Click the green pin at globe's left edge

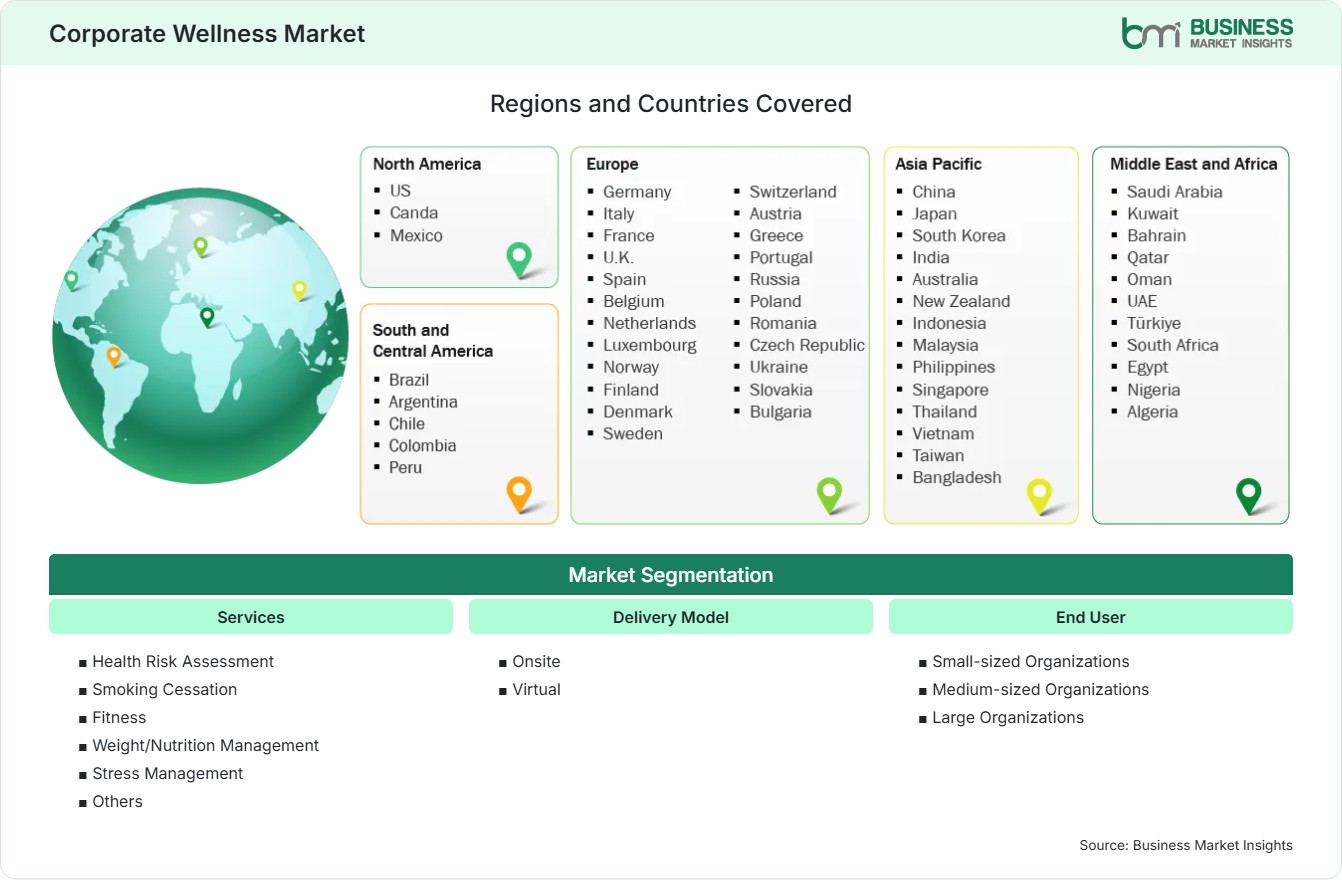(x=71, y=280)
